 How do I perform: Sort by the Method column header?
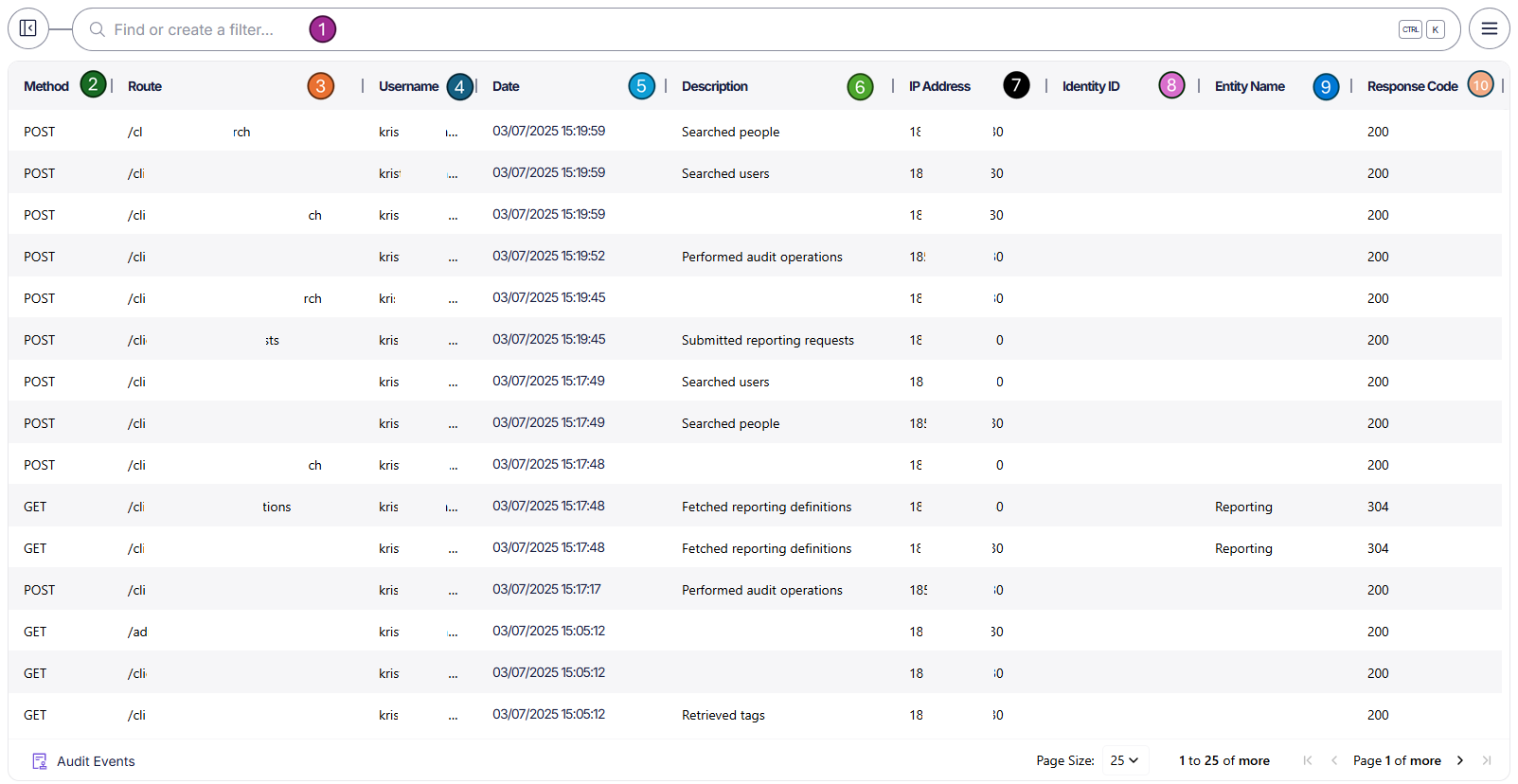point(46,86)
